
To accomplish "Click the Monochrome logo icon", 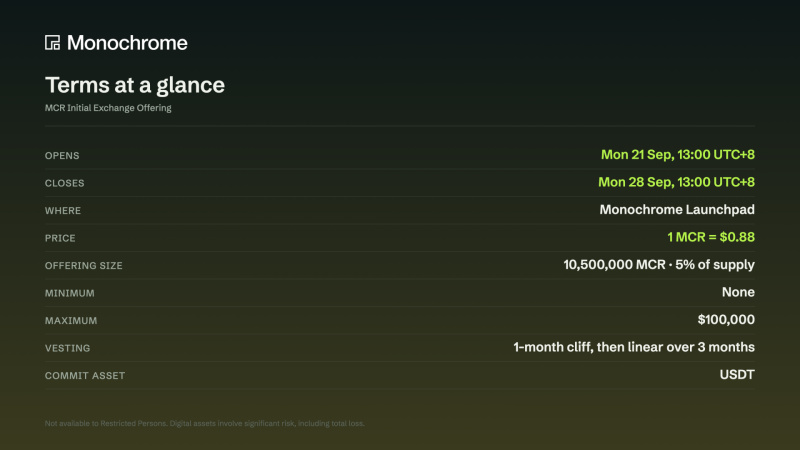I will 53,43.
